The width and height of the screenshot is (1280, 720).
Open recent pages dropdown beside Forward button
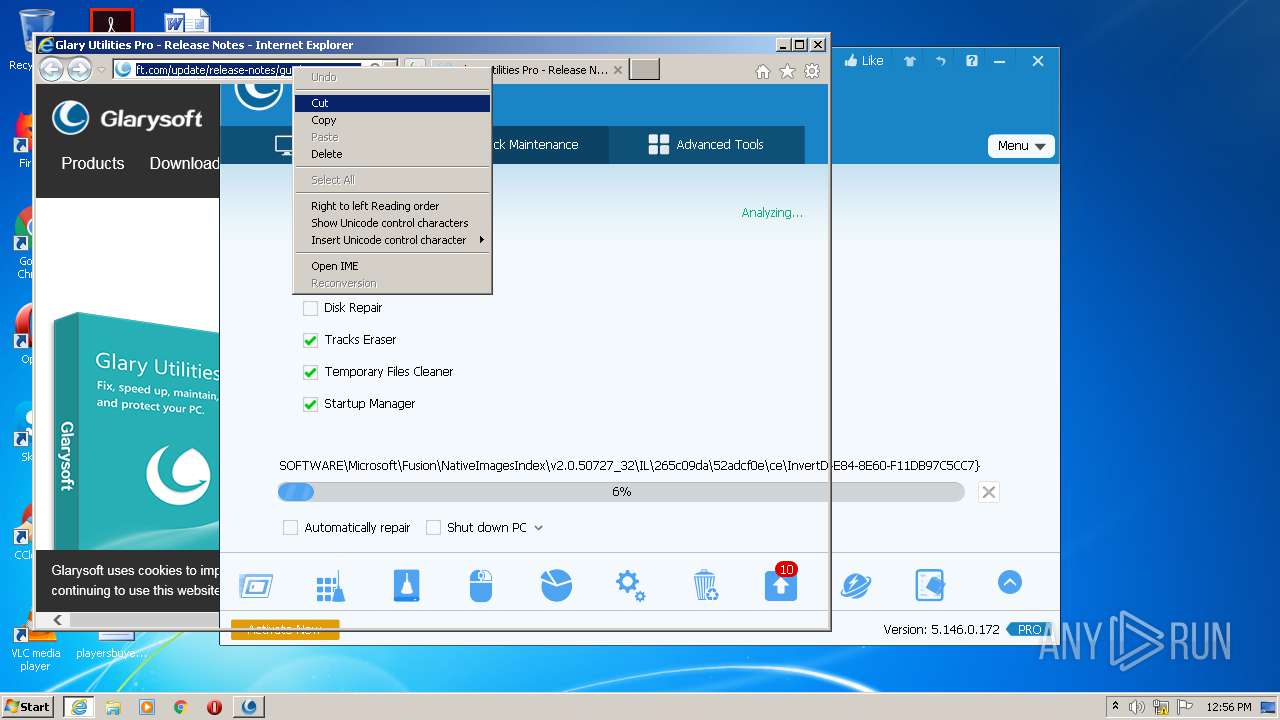tap(101, 70)
